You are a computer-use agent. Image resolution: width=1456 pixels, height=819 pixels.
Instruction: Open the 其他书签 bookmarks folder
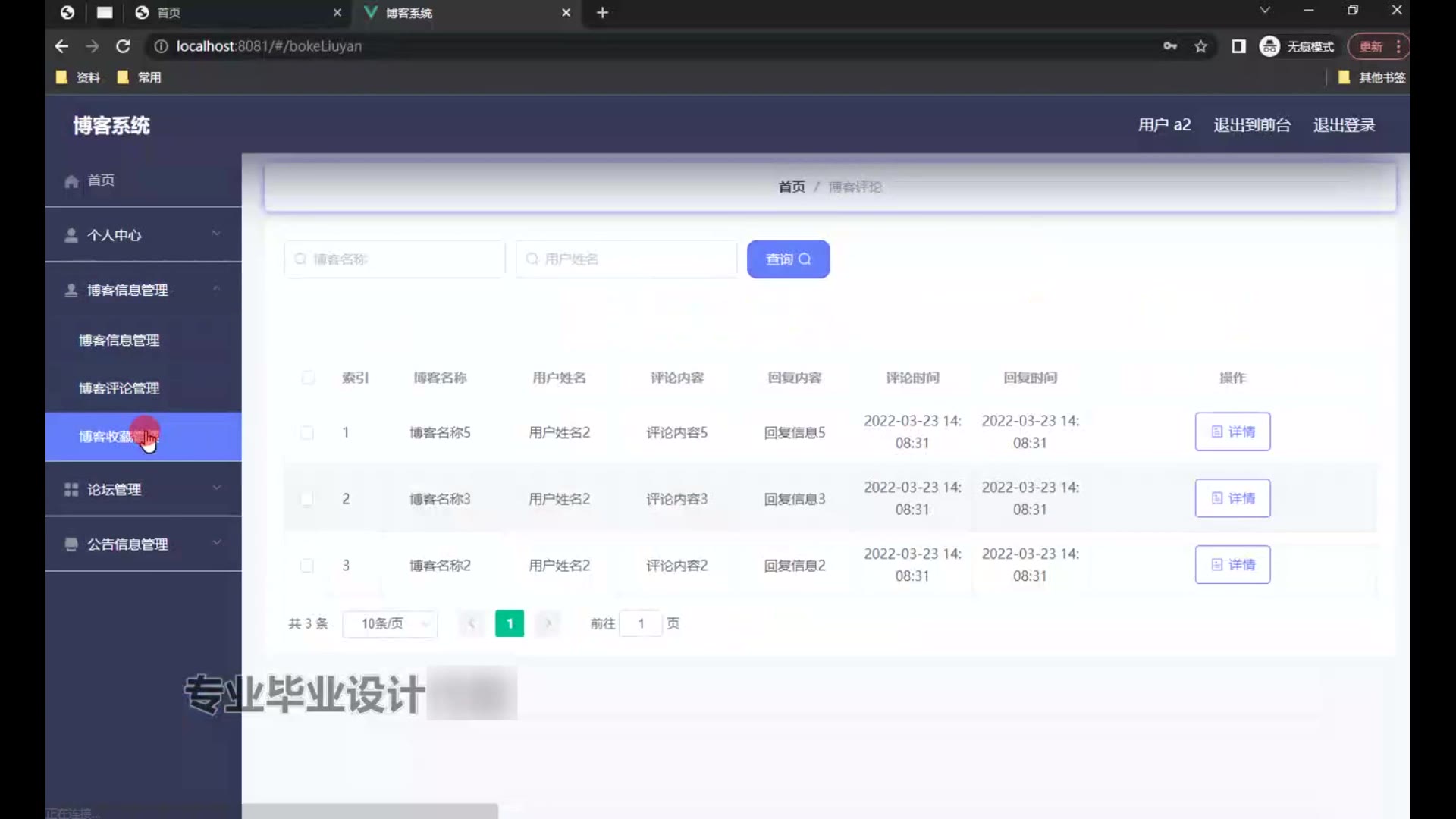[x=1372, y=77]
